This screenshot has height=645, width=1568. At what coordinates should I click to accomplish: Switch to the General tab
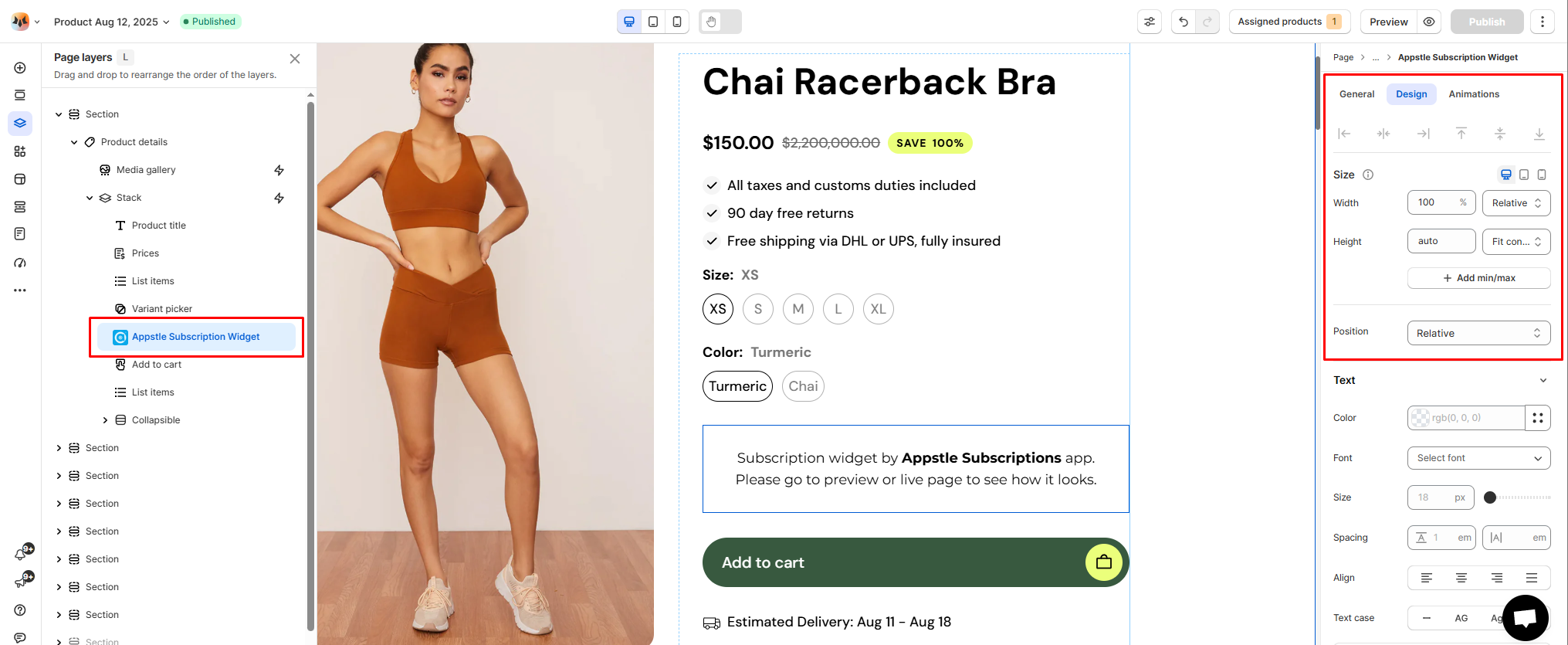[x=1356, y=94]
